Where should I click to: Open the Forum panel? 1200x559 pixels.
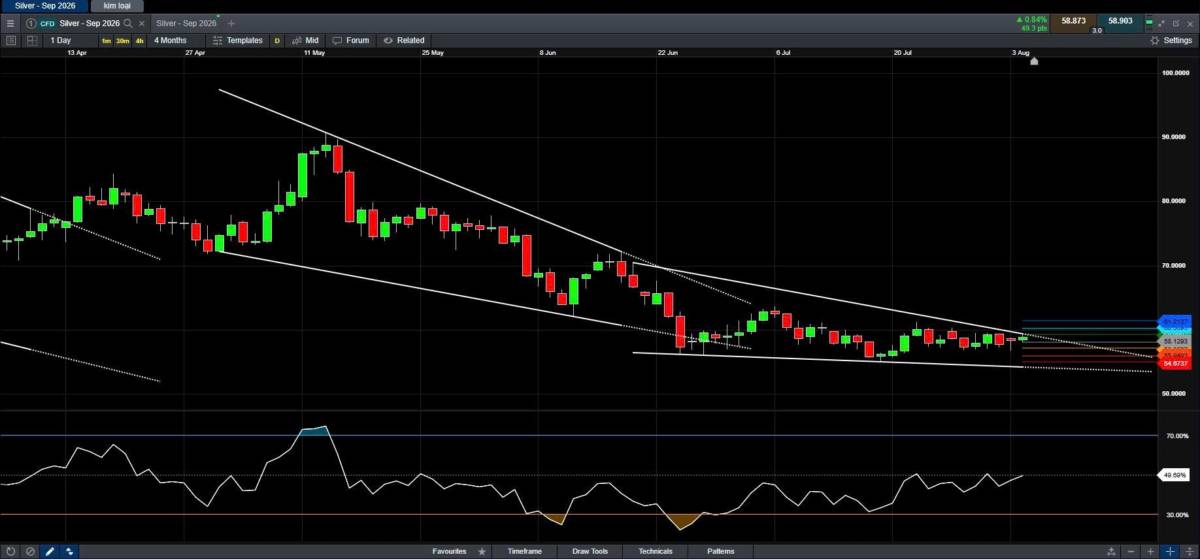coord(352,40)
